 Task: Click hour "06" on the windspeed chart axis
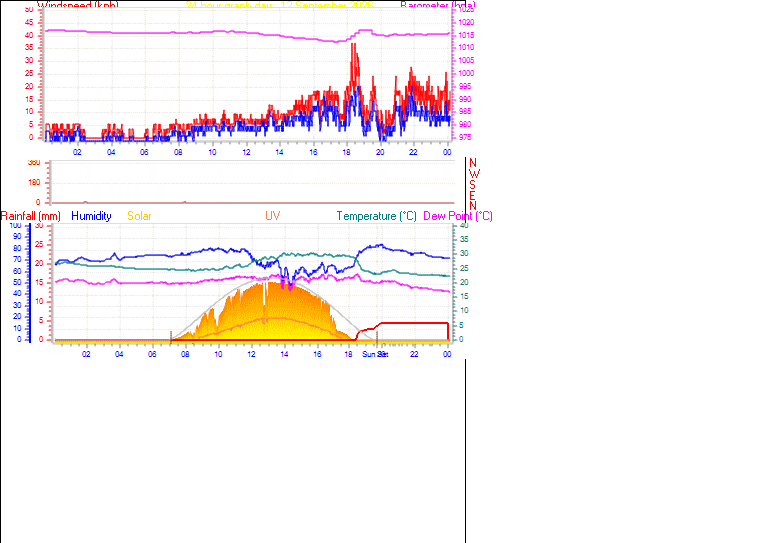pos(144,152)
